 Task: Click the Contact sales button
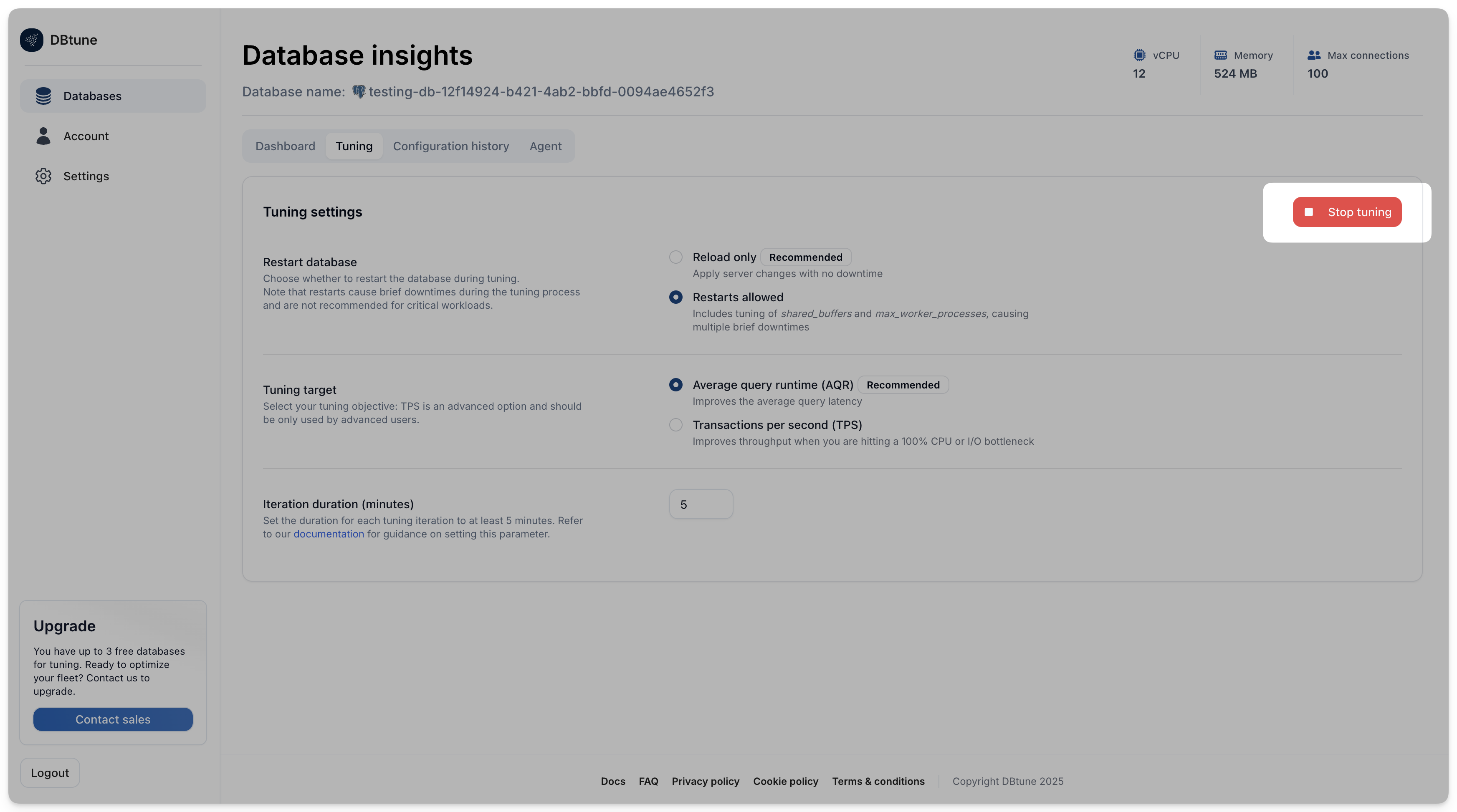pos(113,719)
